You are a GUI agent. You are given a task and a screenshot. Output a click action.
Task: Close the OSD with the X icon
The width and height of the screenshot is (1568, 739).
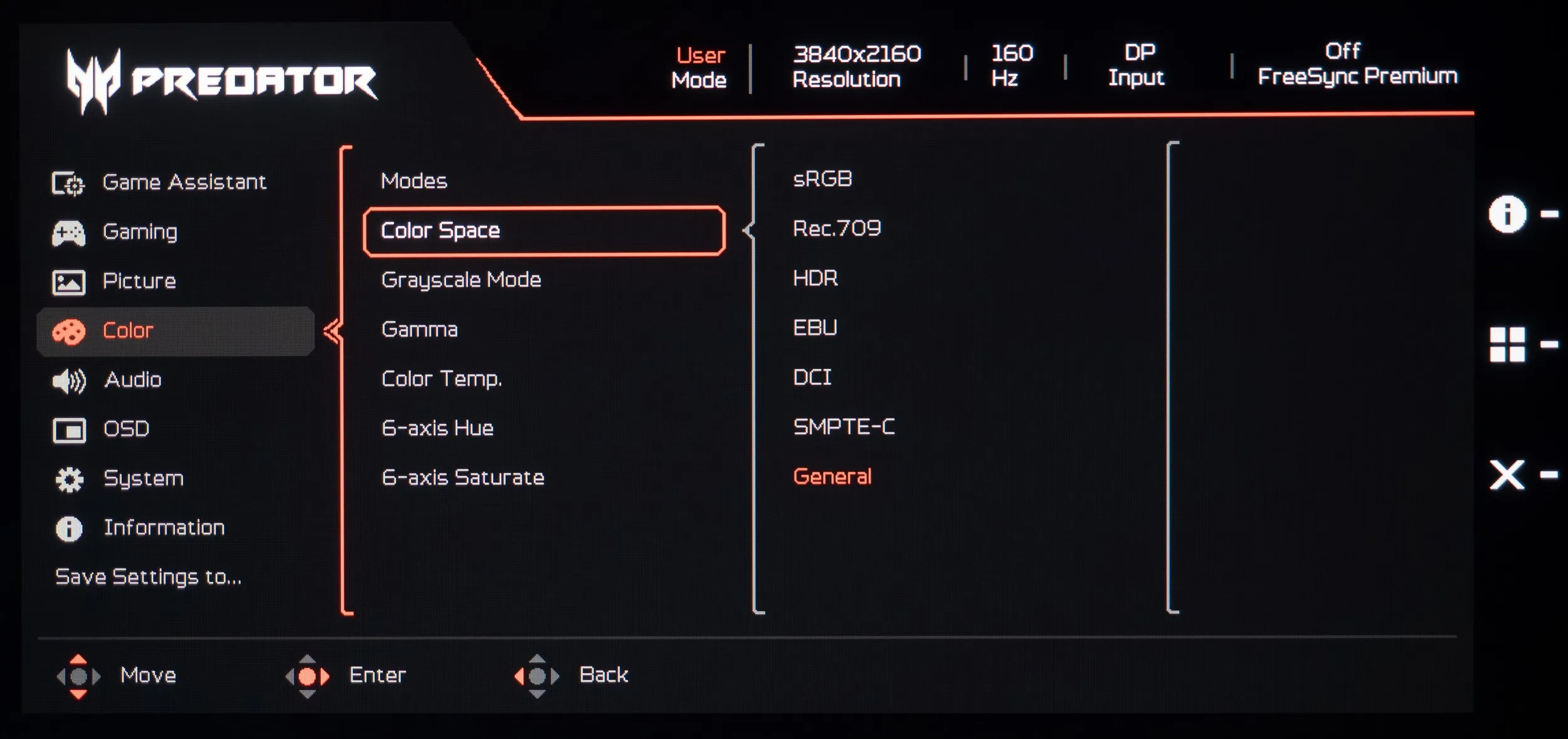[1507, 474]
